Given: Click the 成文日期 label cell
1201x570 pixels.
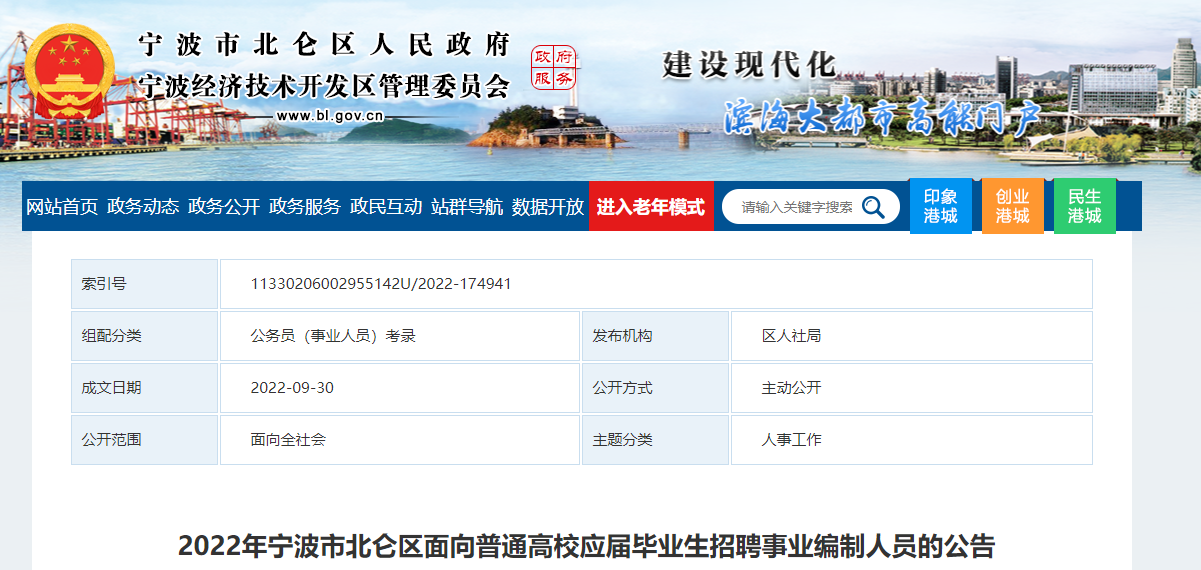Looking at the screenshot, I should pos(145,388).
